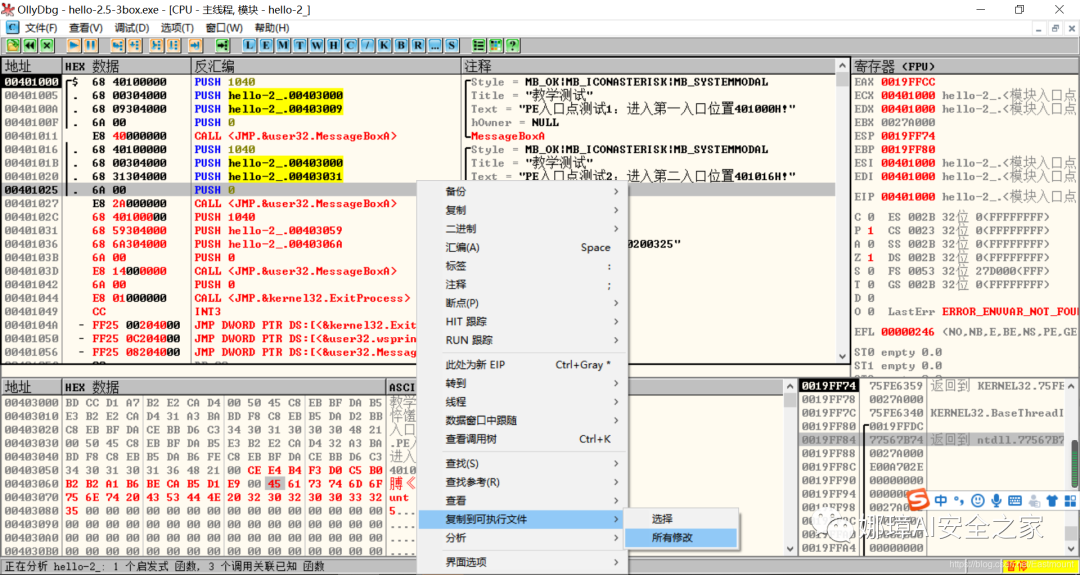1080x575 pixels.
Task: Open the Breakpoints window with B button
Action: coord(401,45)
